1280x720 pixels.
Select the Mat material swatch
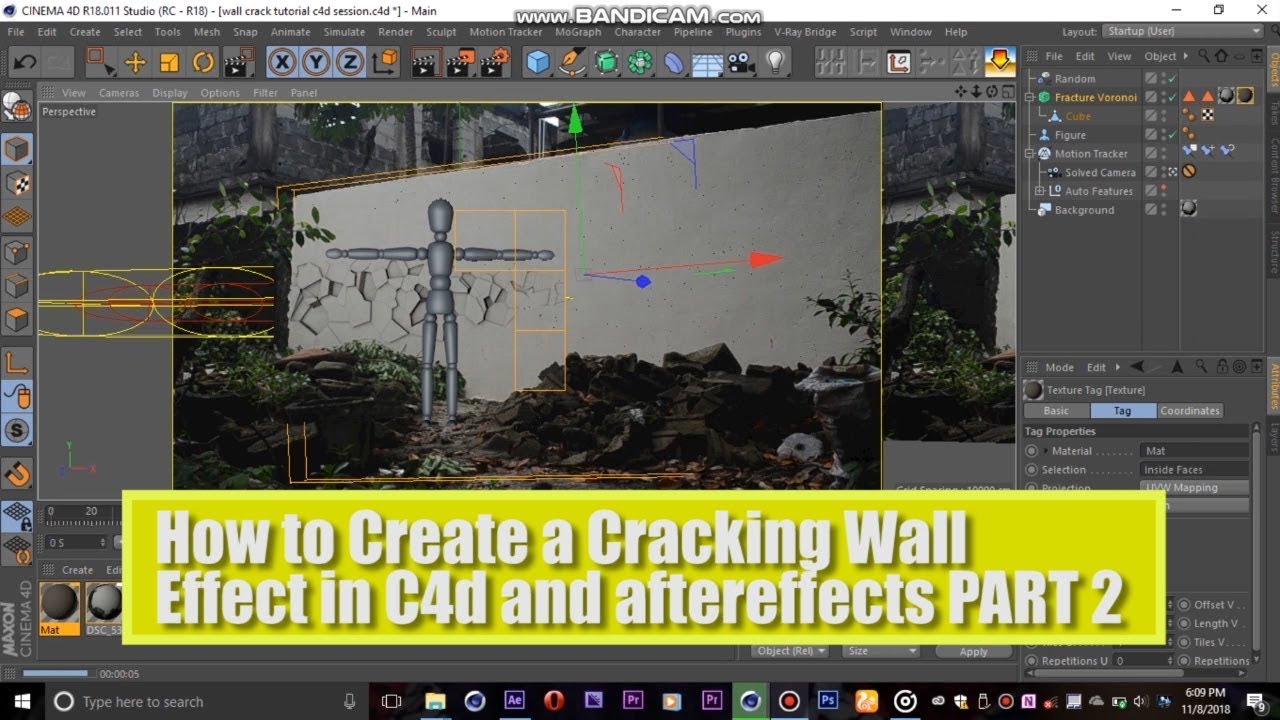coord(59,609)
